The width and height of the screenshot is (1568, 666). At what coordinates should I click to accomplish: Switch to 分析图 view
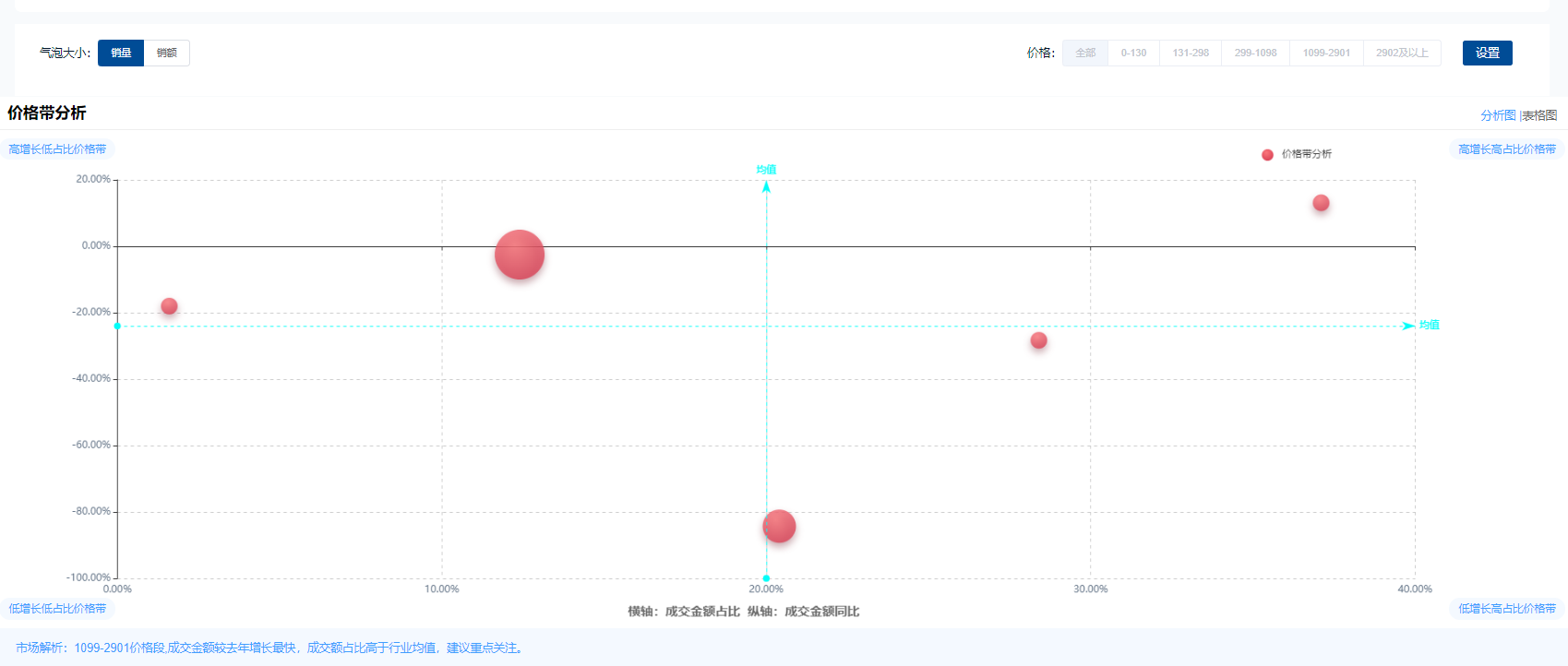coord(1498,115)
